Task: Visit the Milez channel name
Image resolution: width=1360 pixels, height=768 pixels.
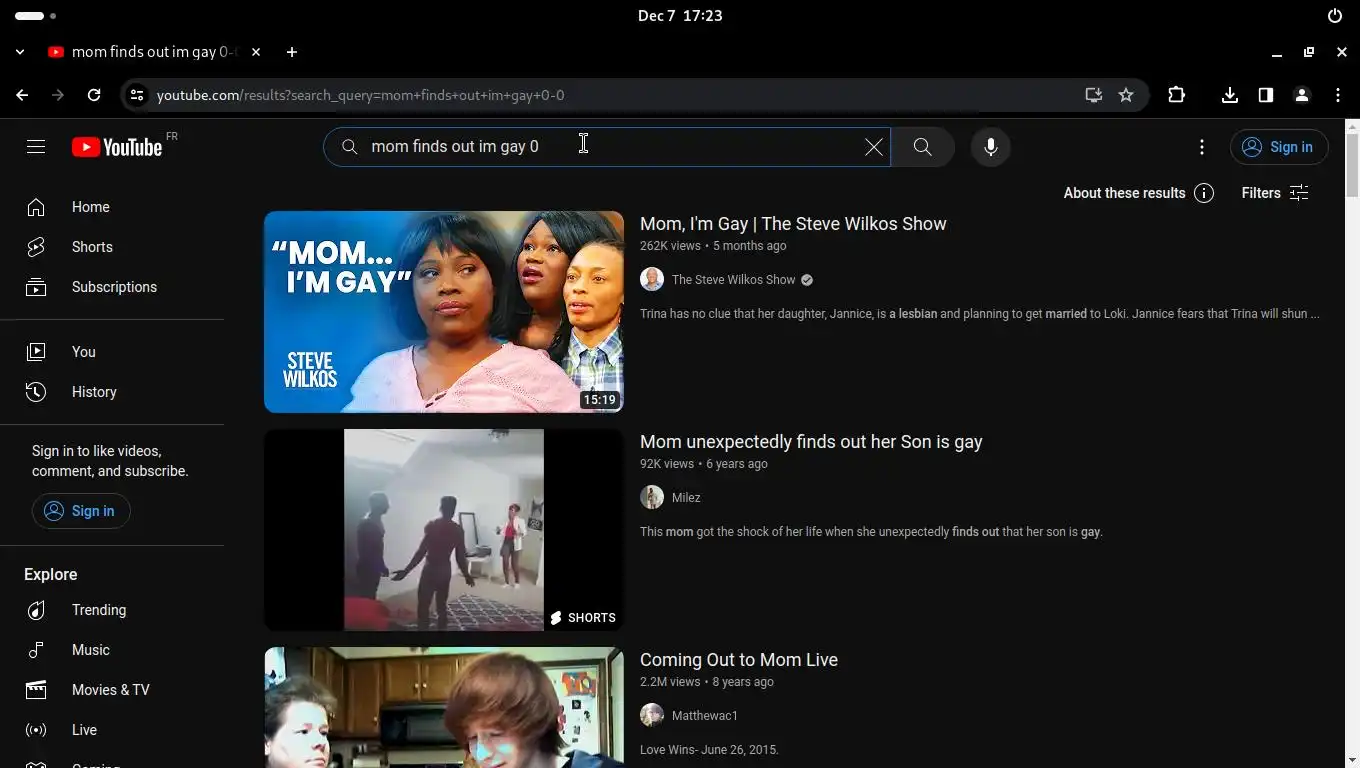Action: tap(686, 498)
